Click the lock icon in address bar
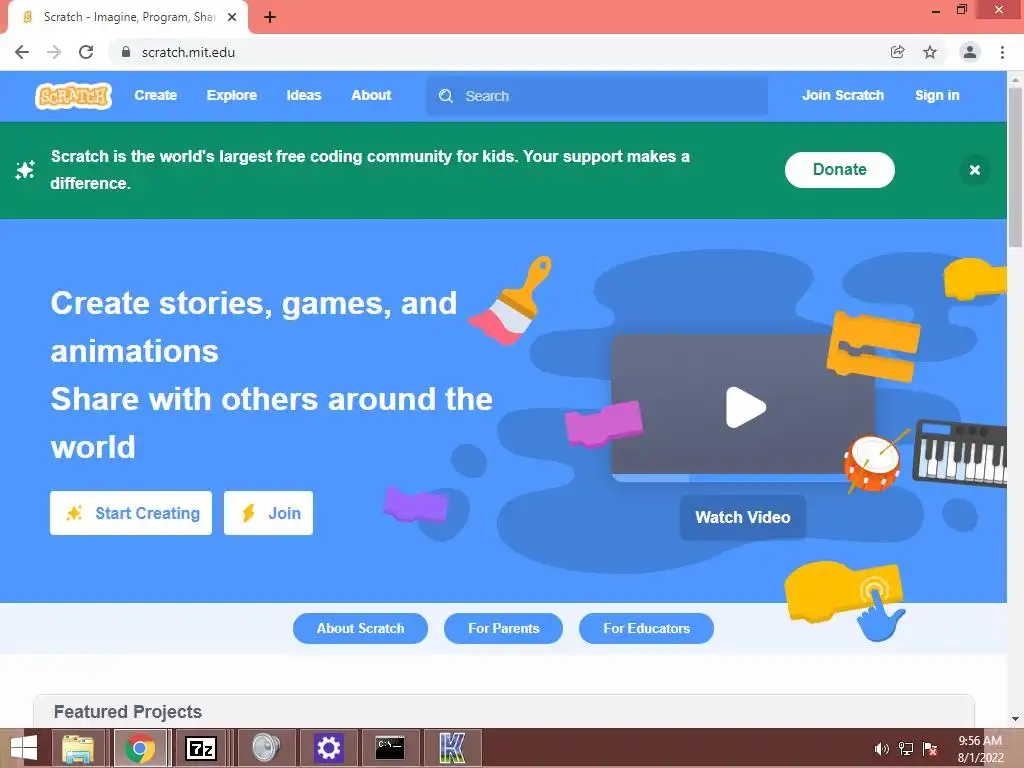 pyautogui.click(x=126, y=52)
